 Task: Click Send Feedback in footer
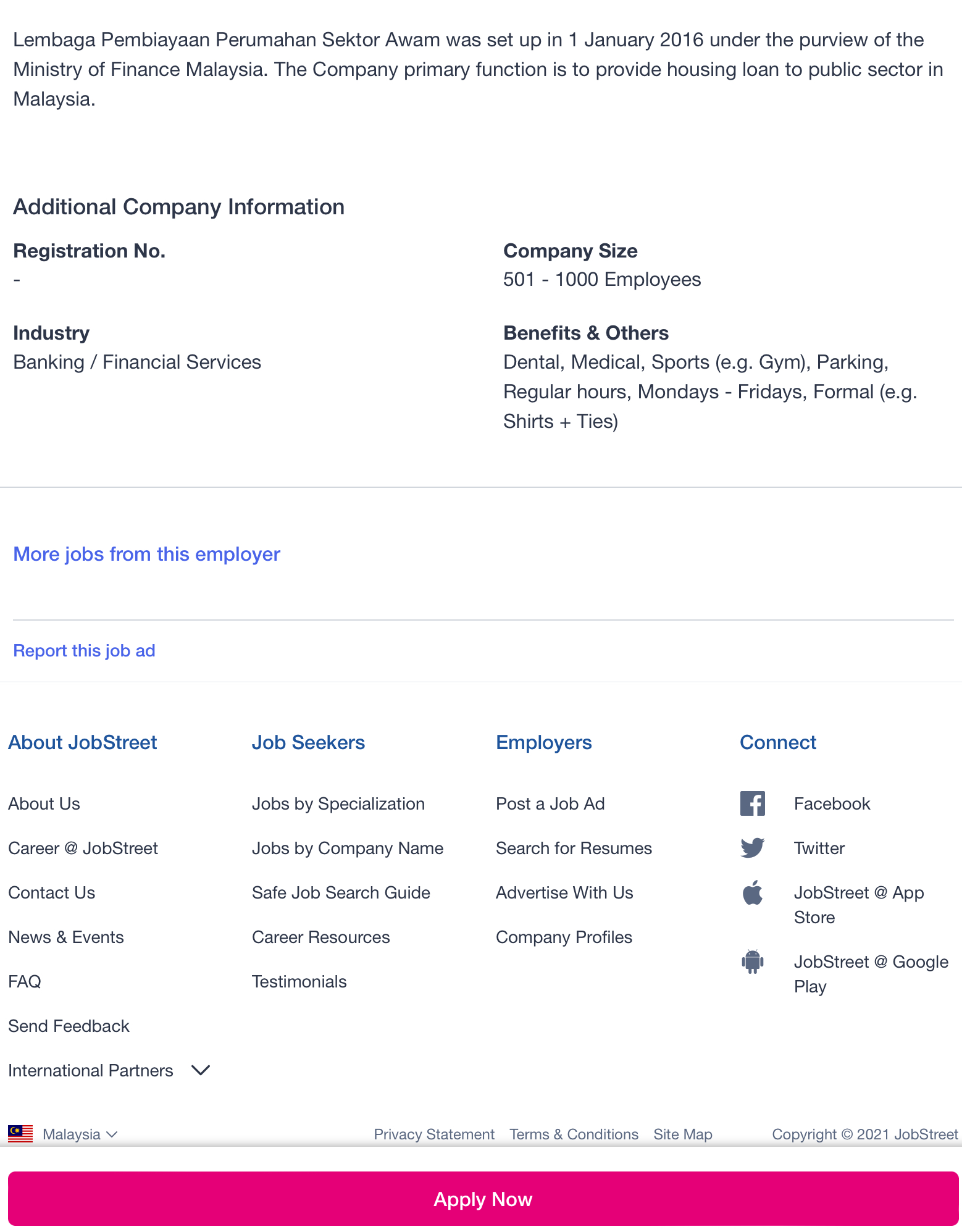click(x=69, y=1026)
